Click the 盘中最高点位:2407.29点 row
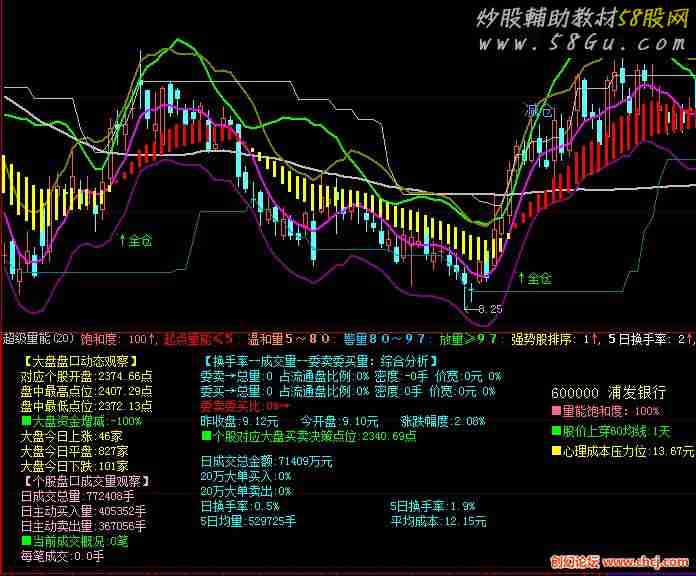Screen dimensions: 696x576 (87, 391)
